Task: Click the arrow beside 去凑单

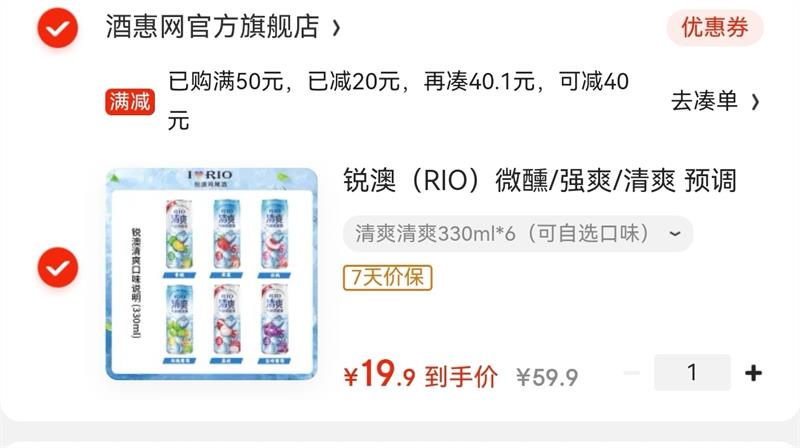Action: (755, 102)
